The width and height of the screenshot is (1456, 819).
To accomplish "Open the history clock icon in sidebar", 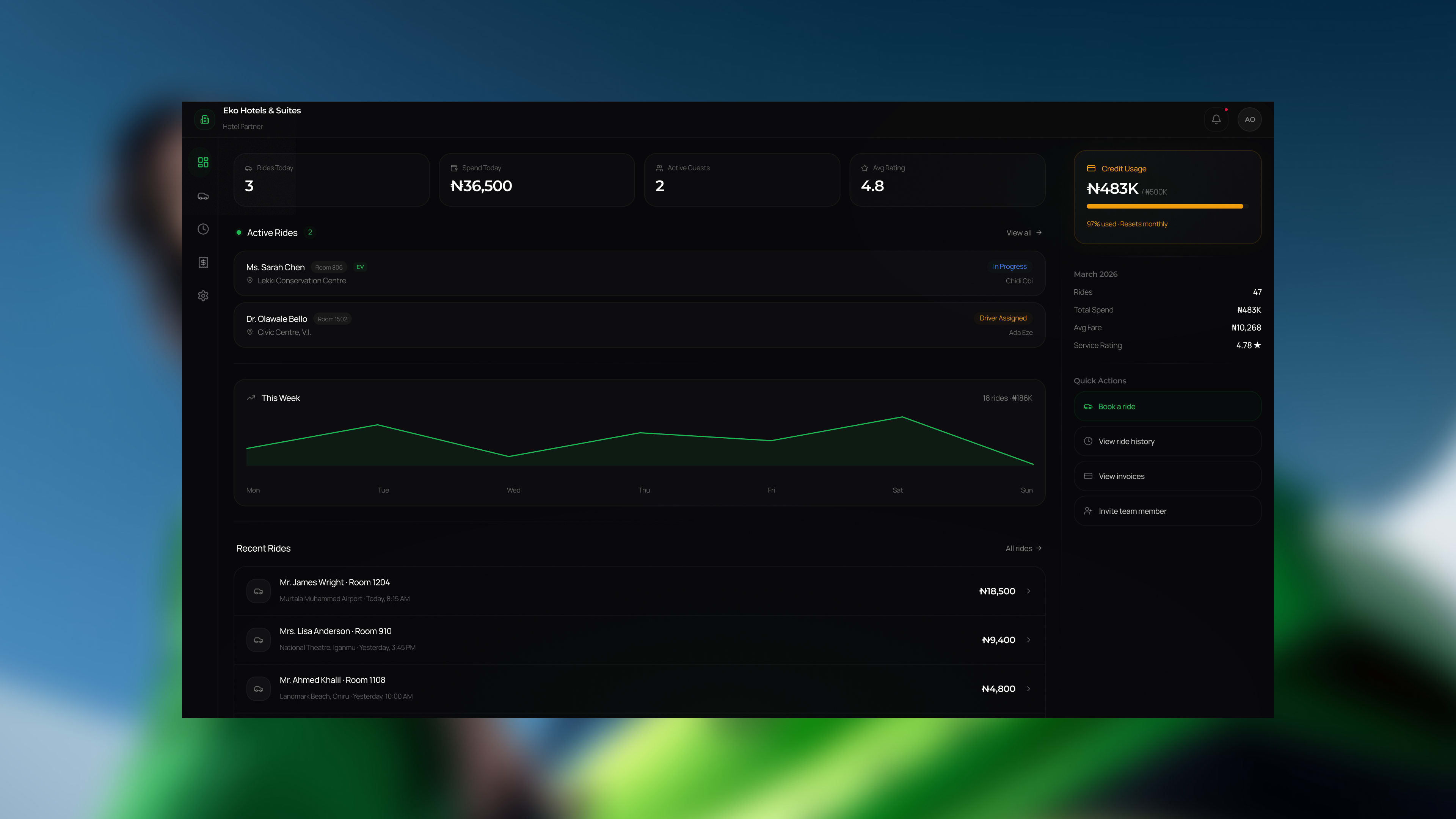I will pyautogui.click(x=203, y=229).
